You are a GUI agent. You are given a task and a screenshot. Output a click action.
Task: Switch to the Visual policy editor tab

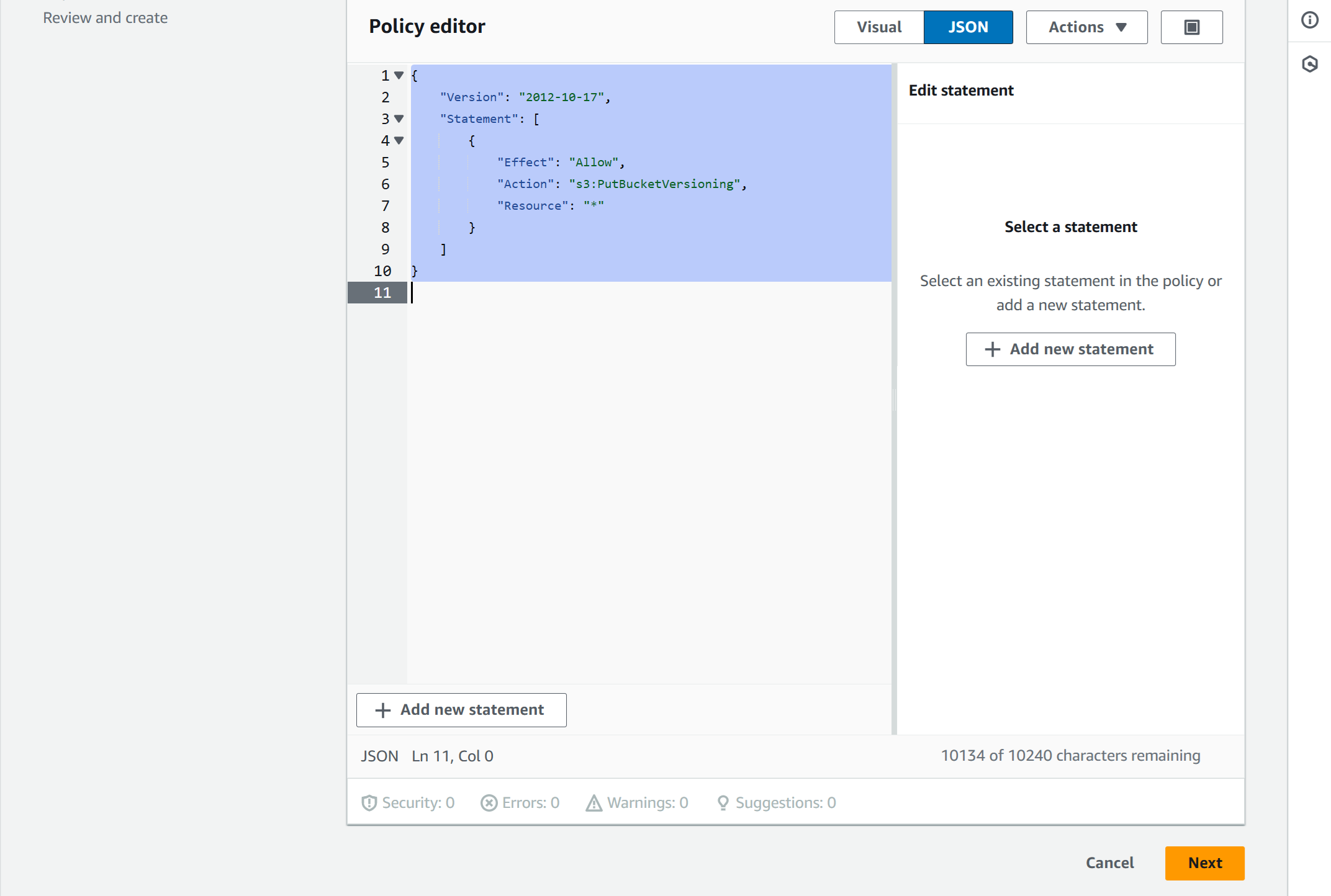point(878,27)
